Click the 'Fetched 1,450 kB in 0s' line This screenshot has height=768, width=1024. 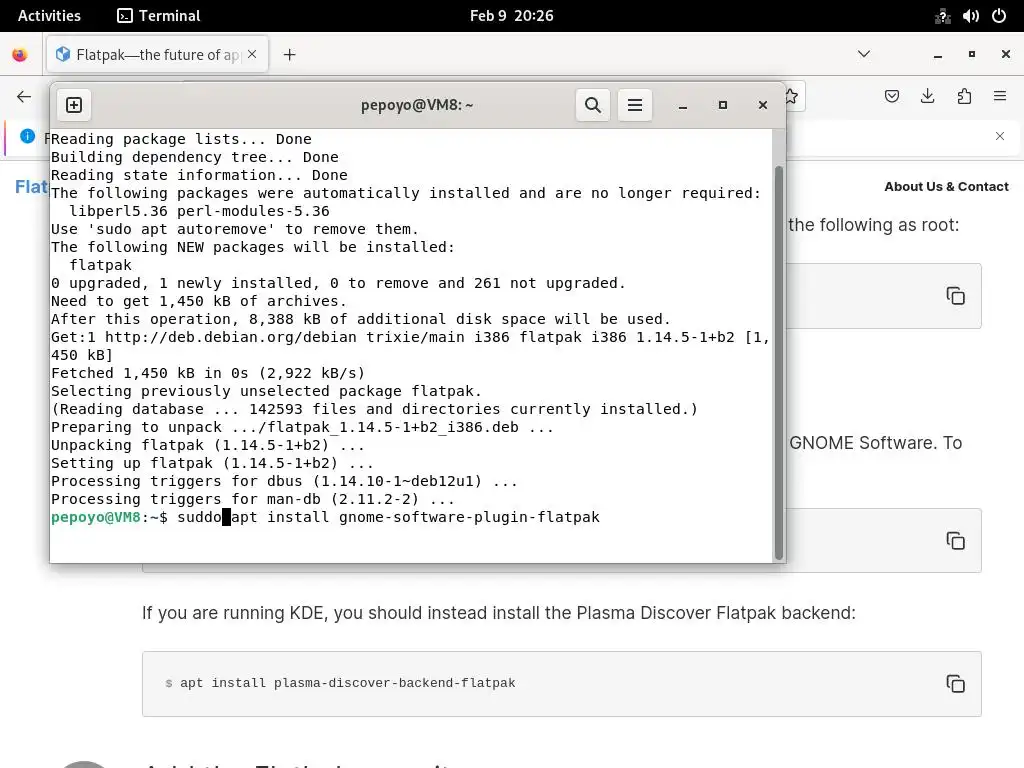(208, 373)
